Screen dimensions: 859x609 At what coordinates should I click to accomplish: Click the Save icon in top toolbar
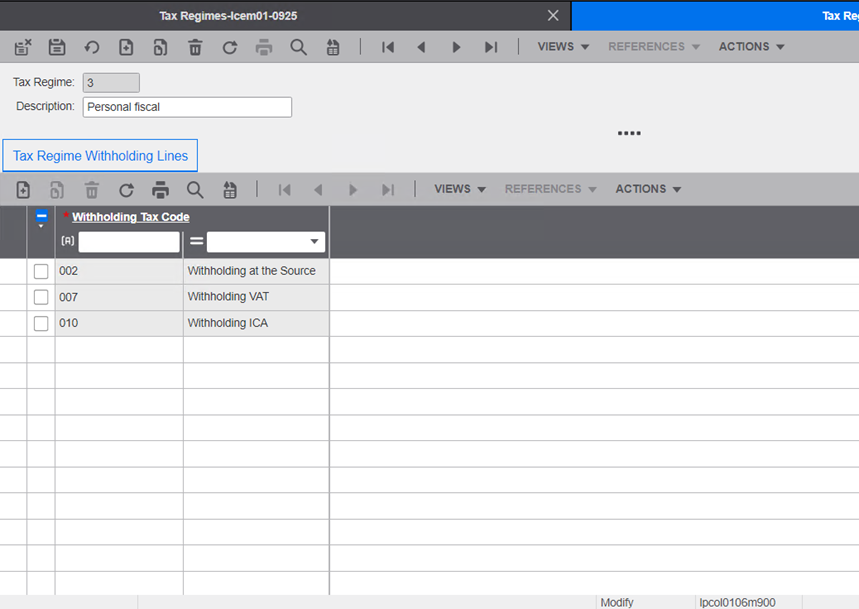pos(57,47)
